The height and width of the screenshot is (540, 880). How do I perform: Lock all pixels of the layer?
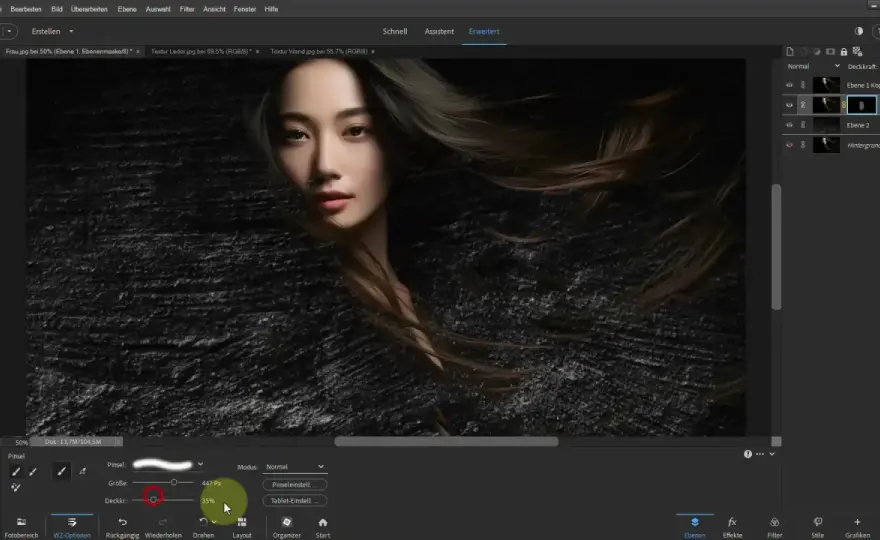pos(844,52)
